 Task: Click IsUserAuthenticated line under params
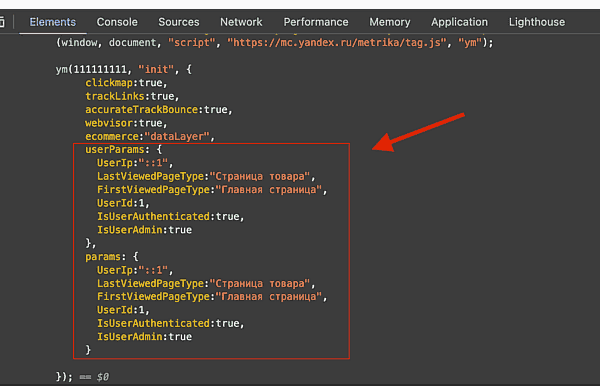click(x=171, y=324)
